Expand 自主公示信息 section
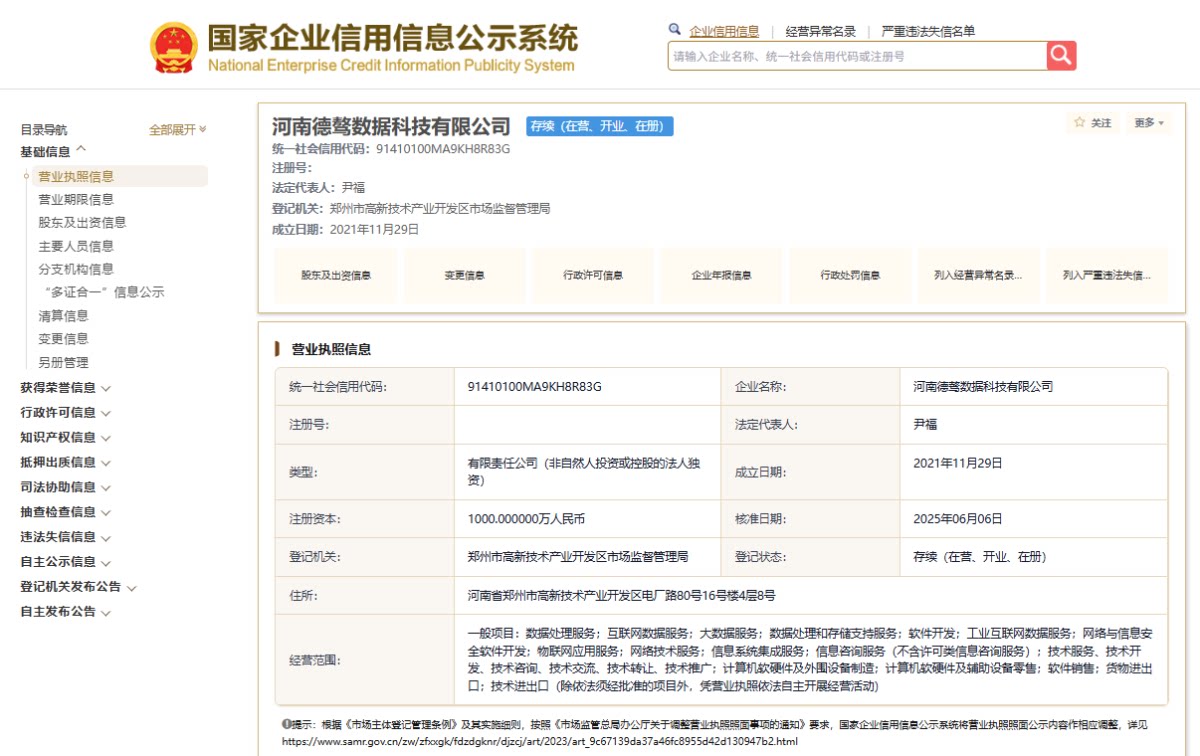This screenshot has width=1200, height=756. point(65,562)
